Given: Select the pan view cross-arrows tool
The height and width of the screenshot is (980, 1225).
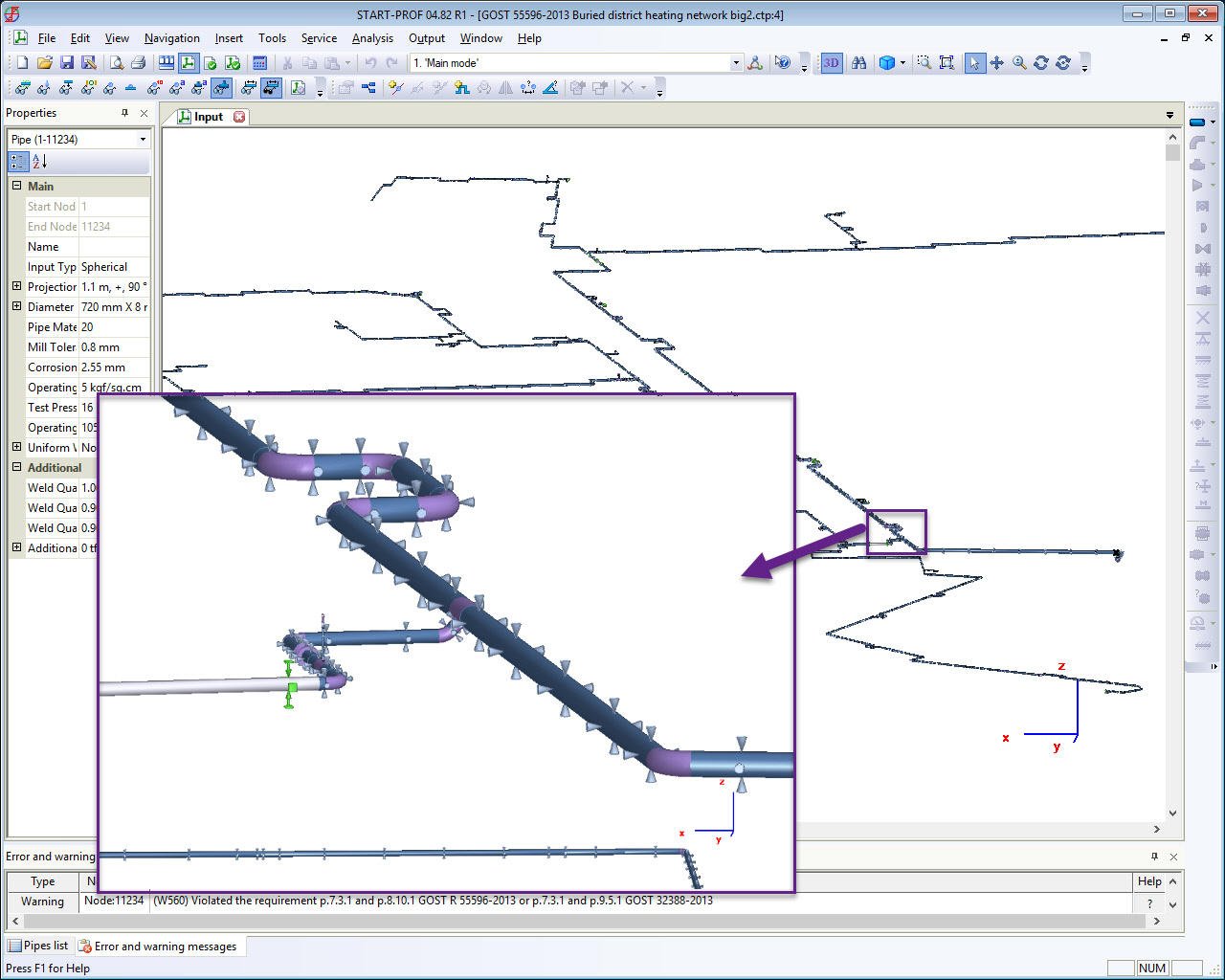Looking at the screenshot, I should tap(996, 63).
